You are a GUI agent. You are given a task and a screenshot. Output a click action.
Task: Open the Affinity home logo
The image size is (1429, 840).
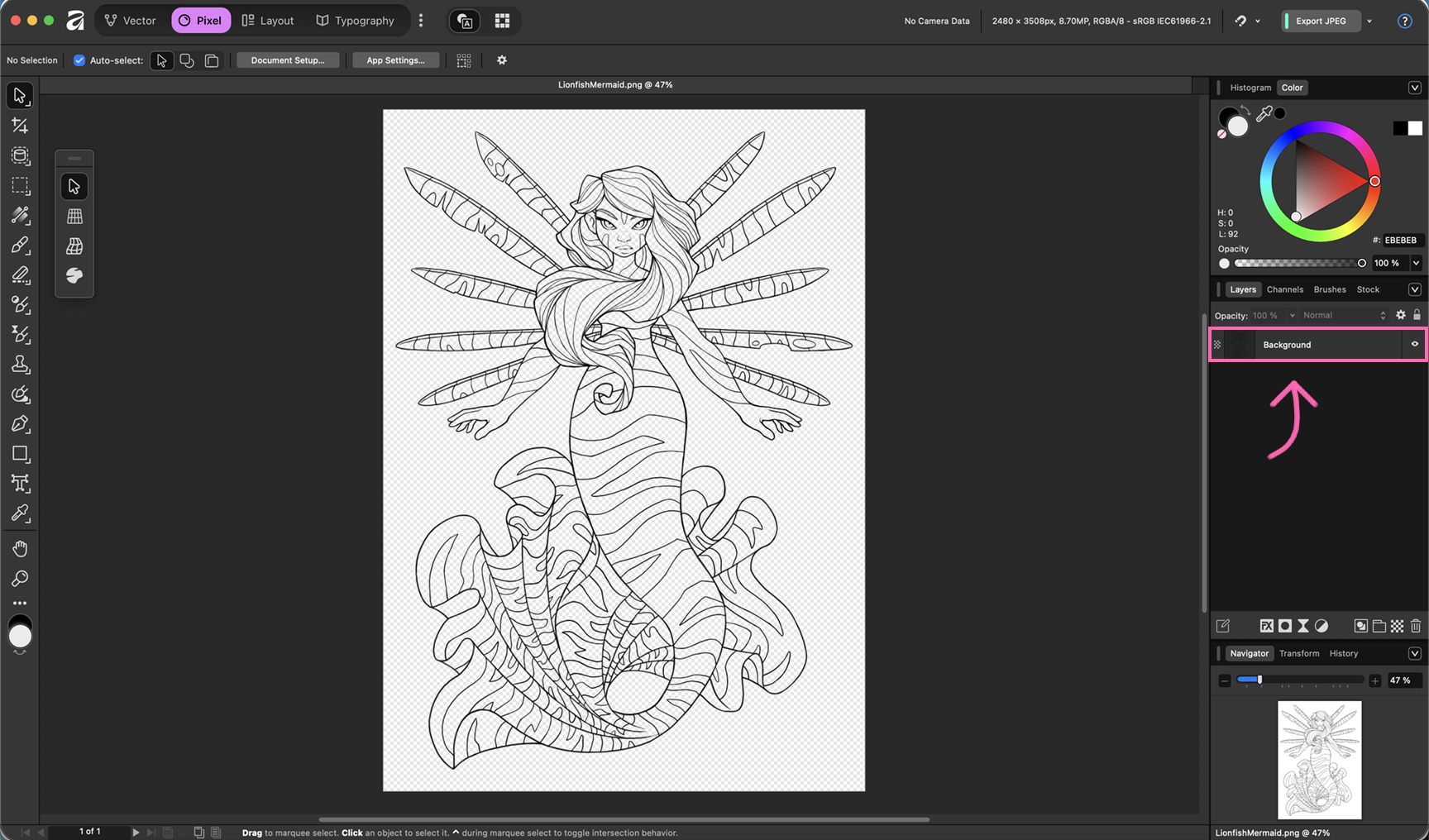[x=75, y=21]
